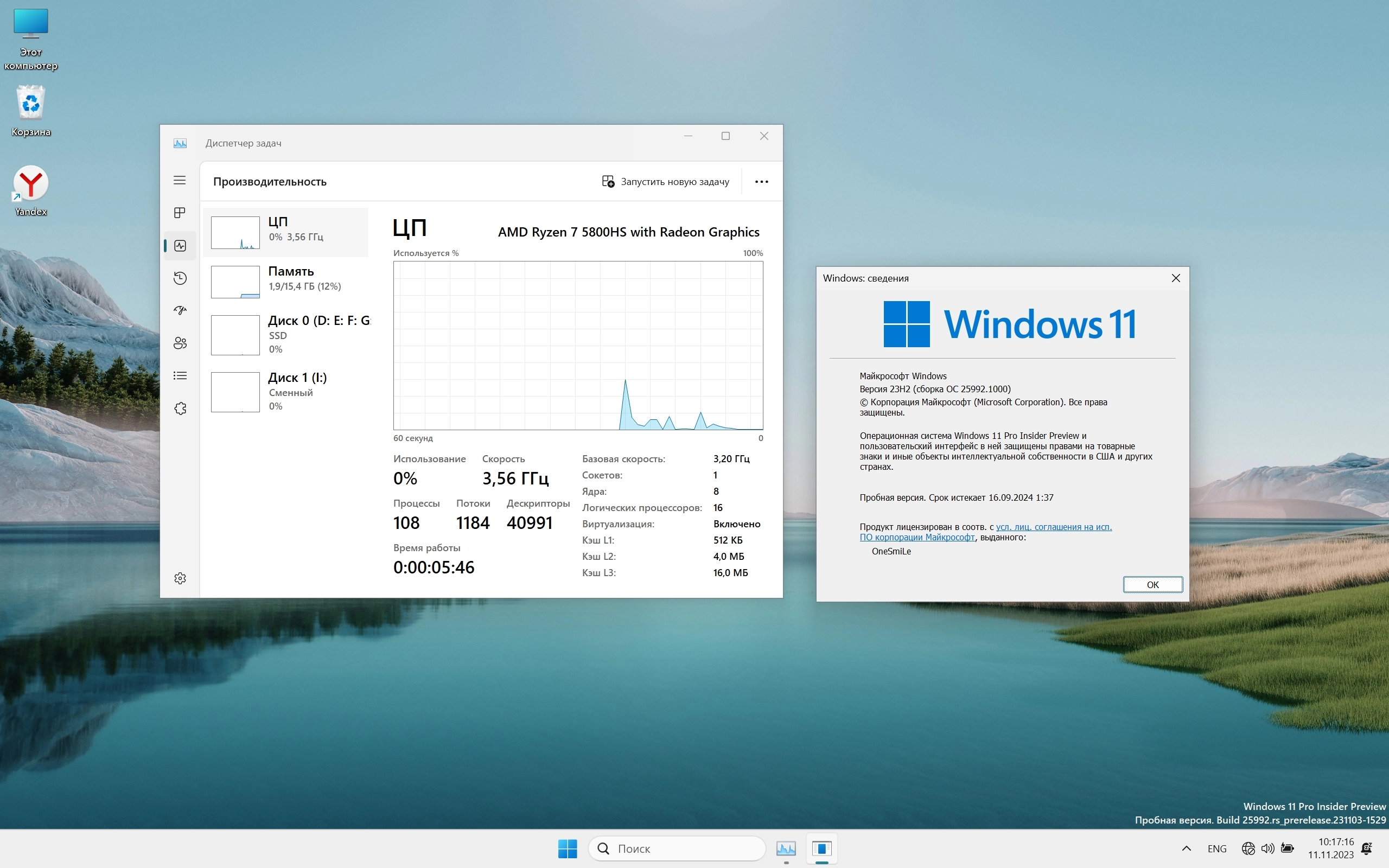Open Task Manager settings gear
The height and width of the screenshot is (868, 1389).
[180, 578]
